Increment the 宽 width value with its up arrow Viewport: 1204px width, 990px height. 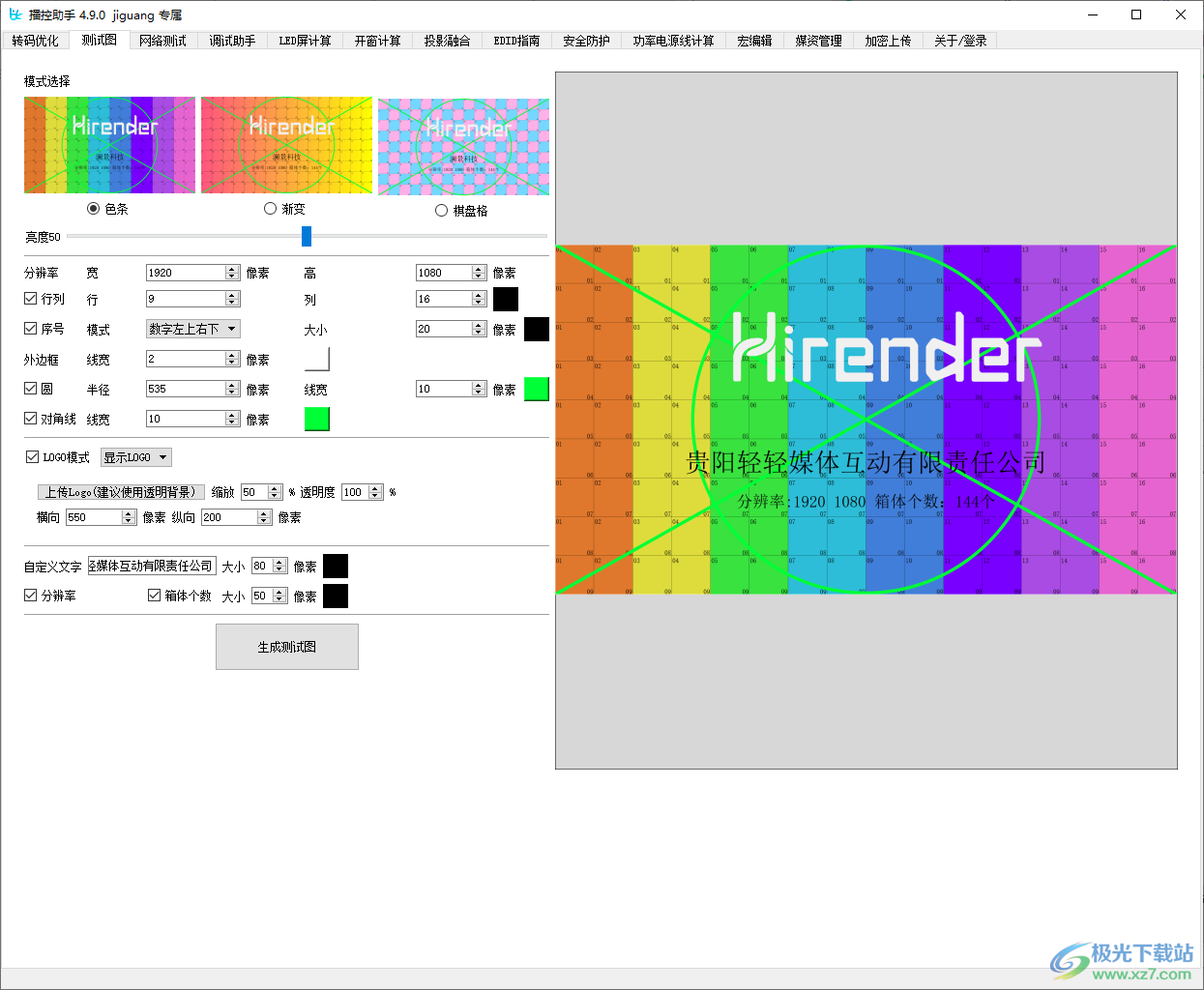(232, 268)
